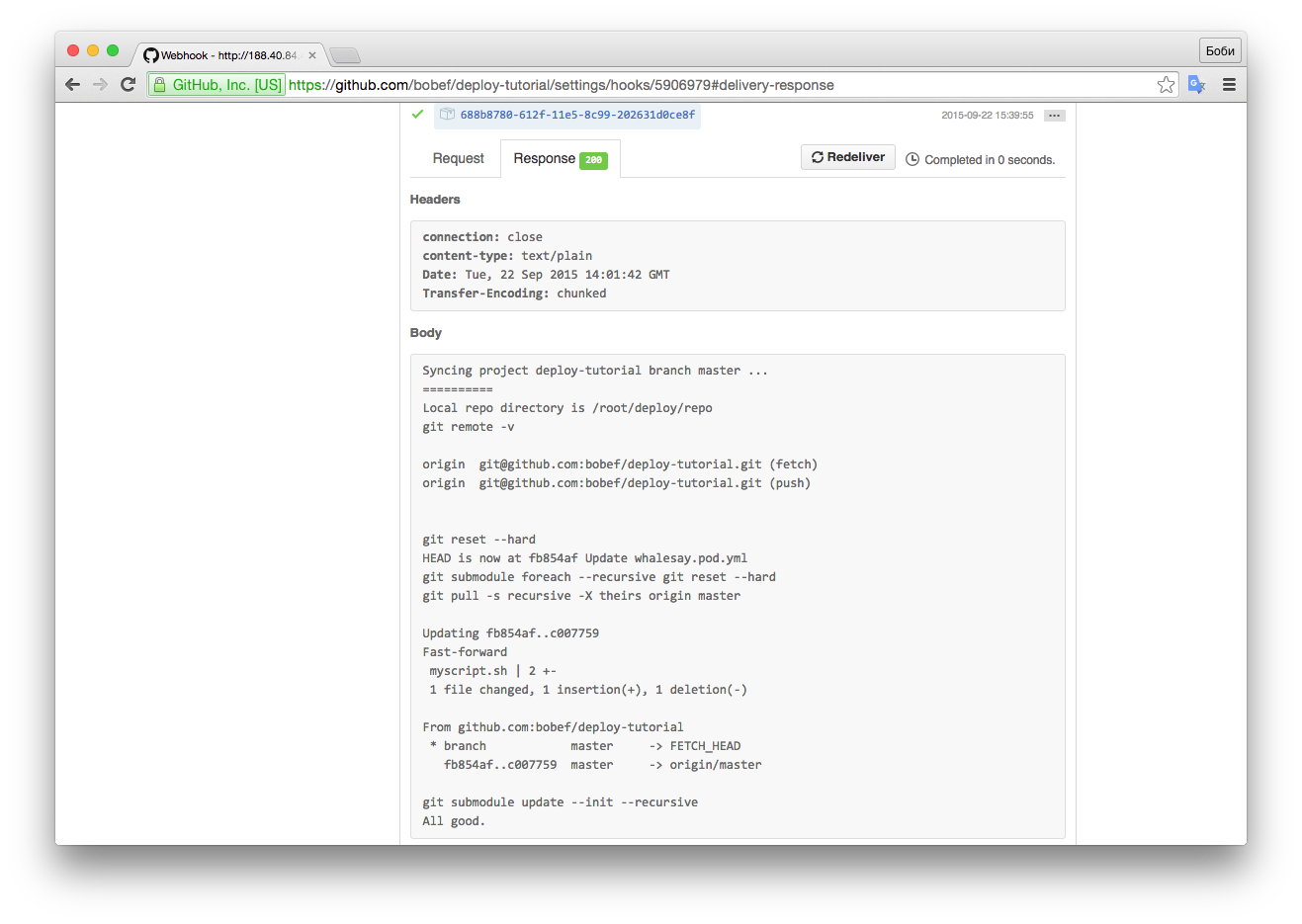
Task: Click the 200 status badge
Action: [593, 160]
